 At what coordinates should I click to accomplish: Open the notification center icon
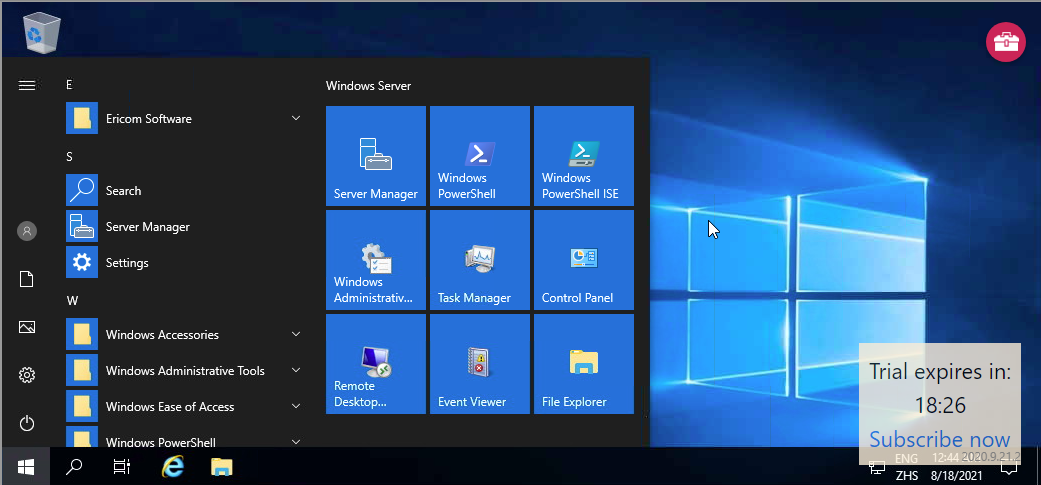point(1009,468)
